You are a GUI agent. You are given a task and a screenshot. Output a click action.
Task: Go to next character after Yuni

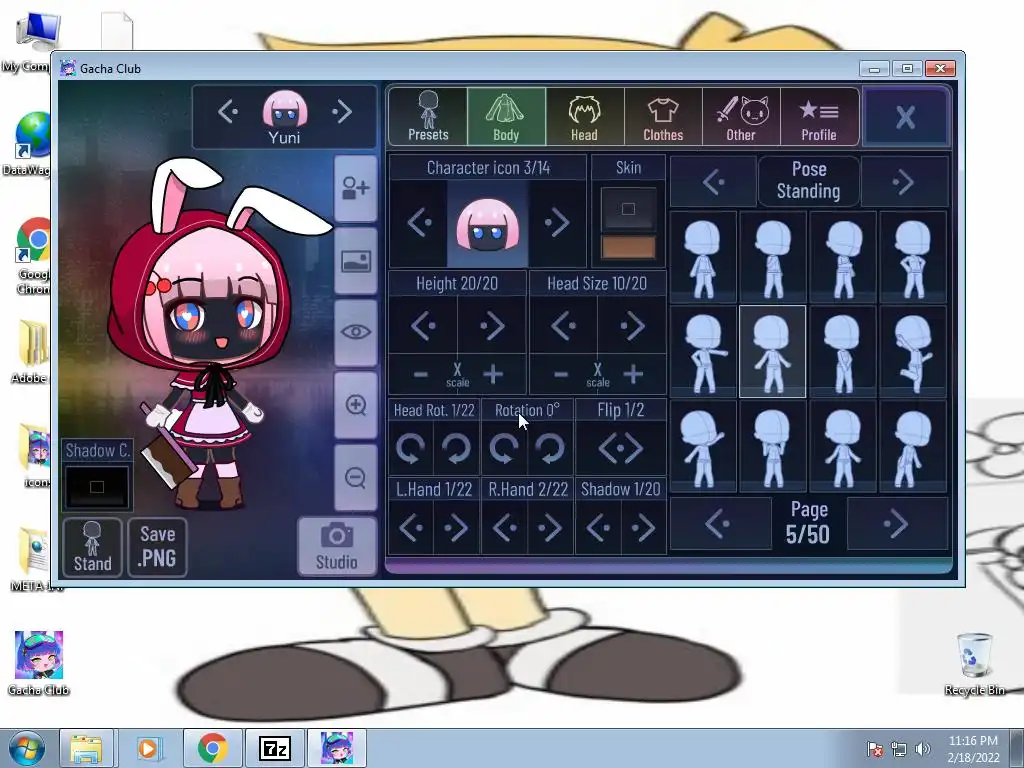(x=342, y=112)
